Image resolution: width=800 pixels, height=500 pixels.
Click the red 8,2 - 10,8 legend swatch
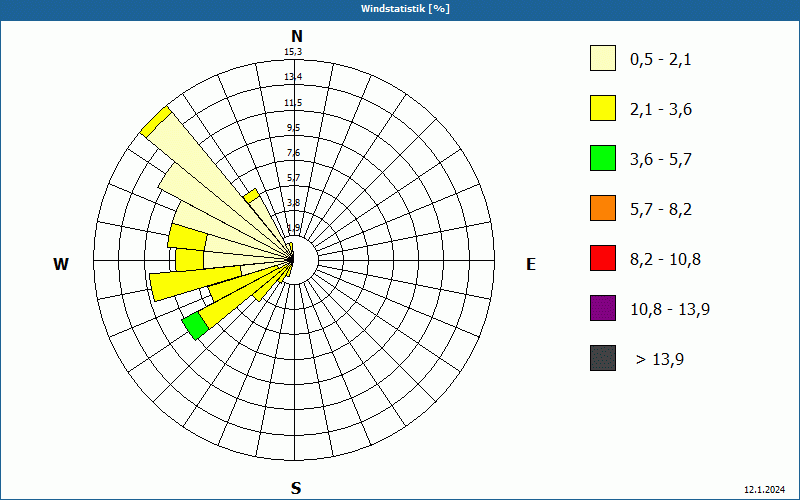pyautogui.click(x=603, y=258)
